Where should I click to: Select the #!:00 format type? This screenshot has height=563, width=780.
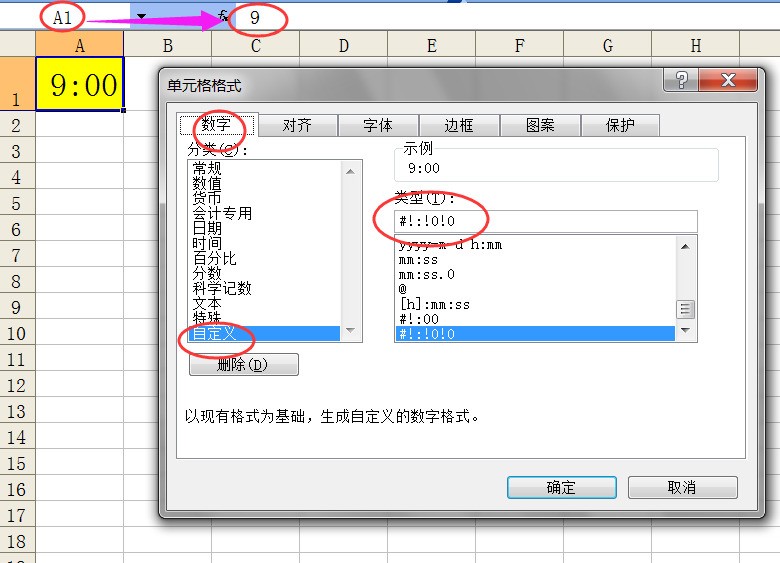[535, 319]
